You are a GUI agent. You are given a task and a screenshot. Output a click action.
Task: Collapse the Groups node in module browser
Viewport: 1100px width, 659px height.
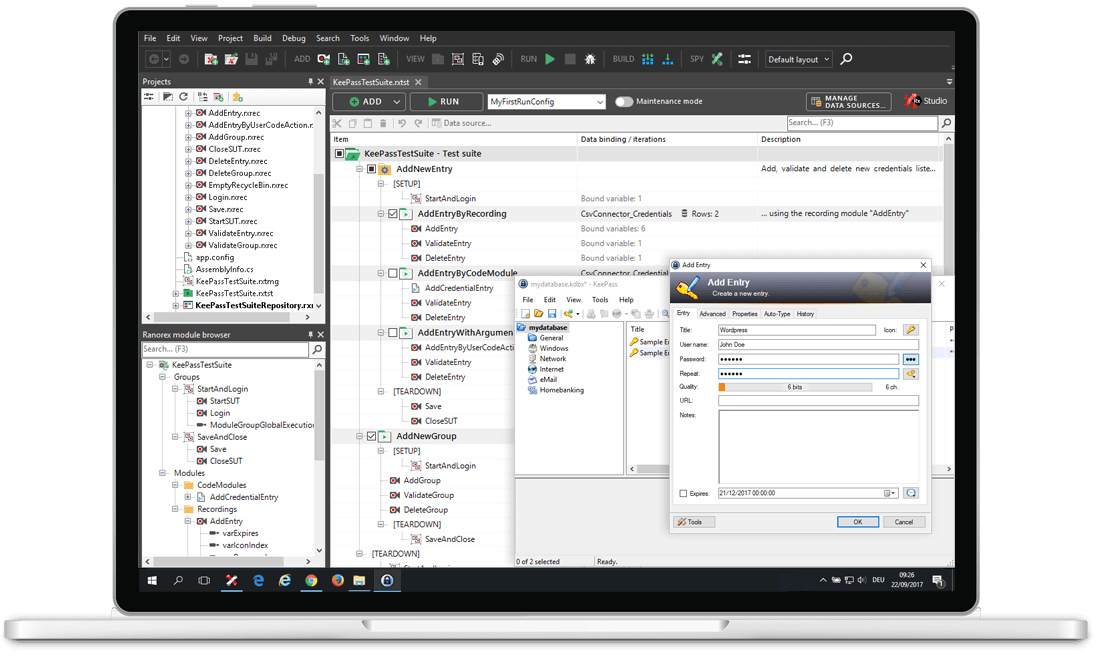163,377
